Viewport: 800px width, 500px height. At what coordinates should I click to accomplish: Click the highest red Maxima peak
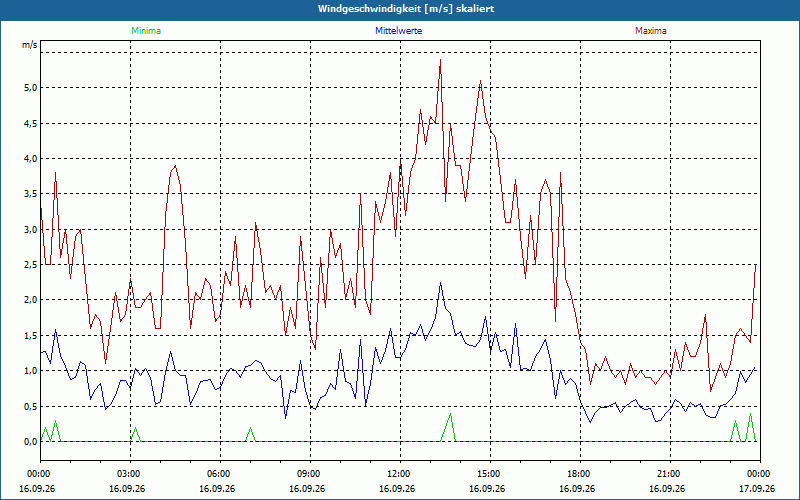440,60
